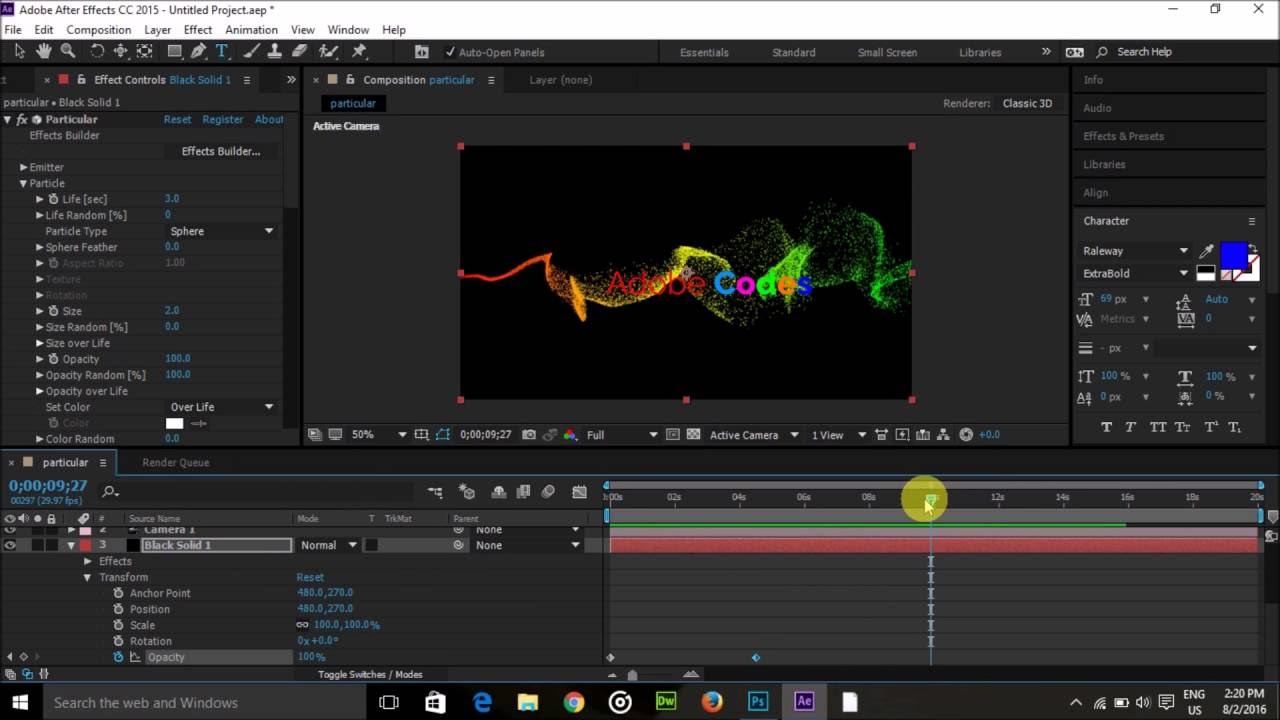Screen dimensions: 1280x720
Task: Toggle the transparency grid icon
Action: coord(692,435)
